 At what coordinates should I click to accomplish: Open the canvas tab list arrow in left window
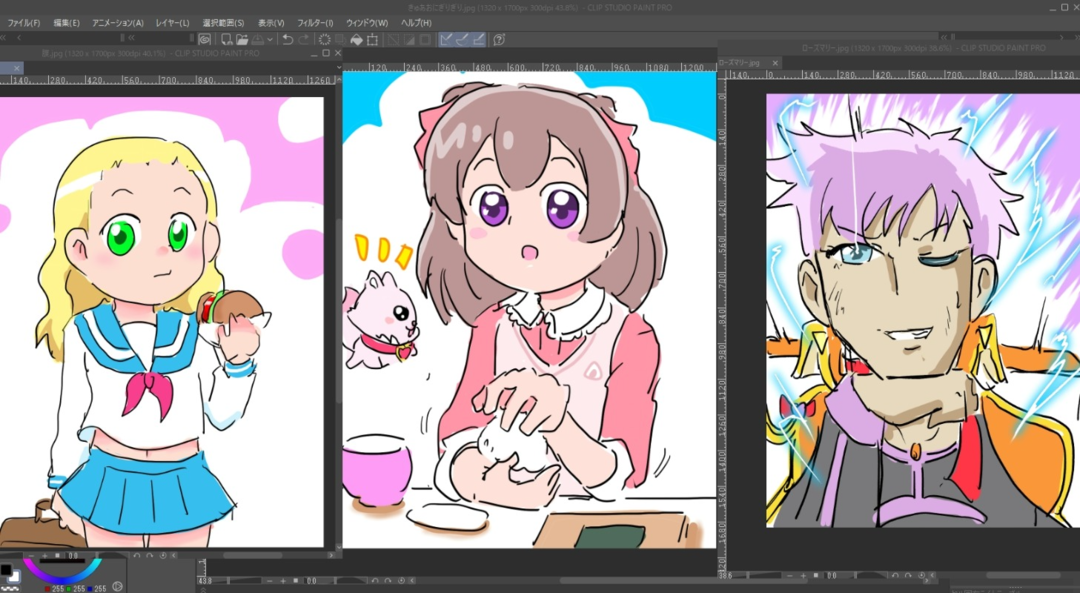pos(338,67)
